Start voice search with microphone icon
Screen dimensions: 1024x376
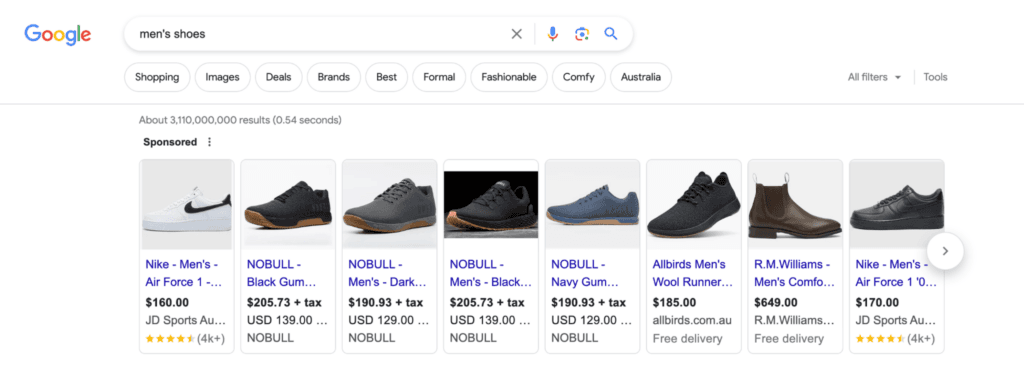click(552, 34)
